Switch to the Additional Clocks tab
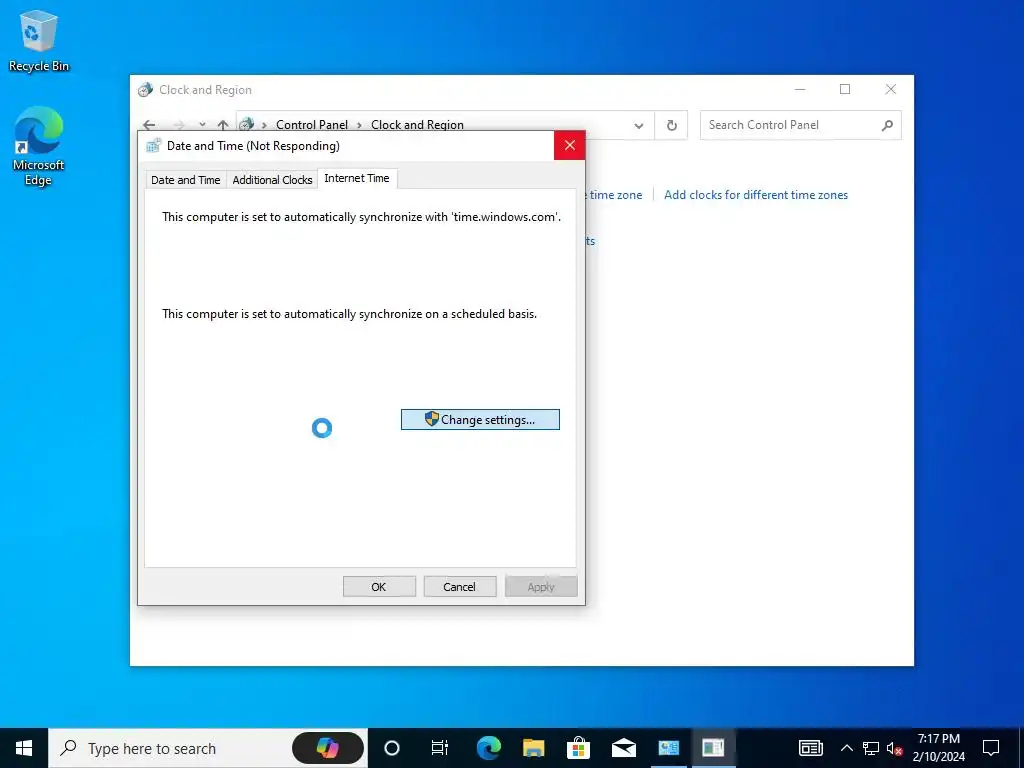 pos(272,180)
